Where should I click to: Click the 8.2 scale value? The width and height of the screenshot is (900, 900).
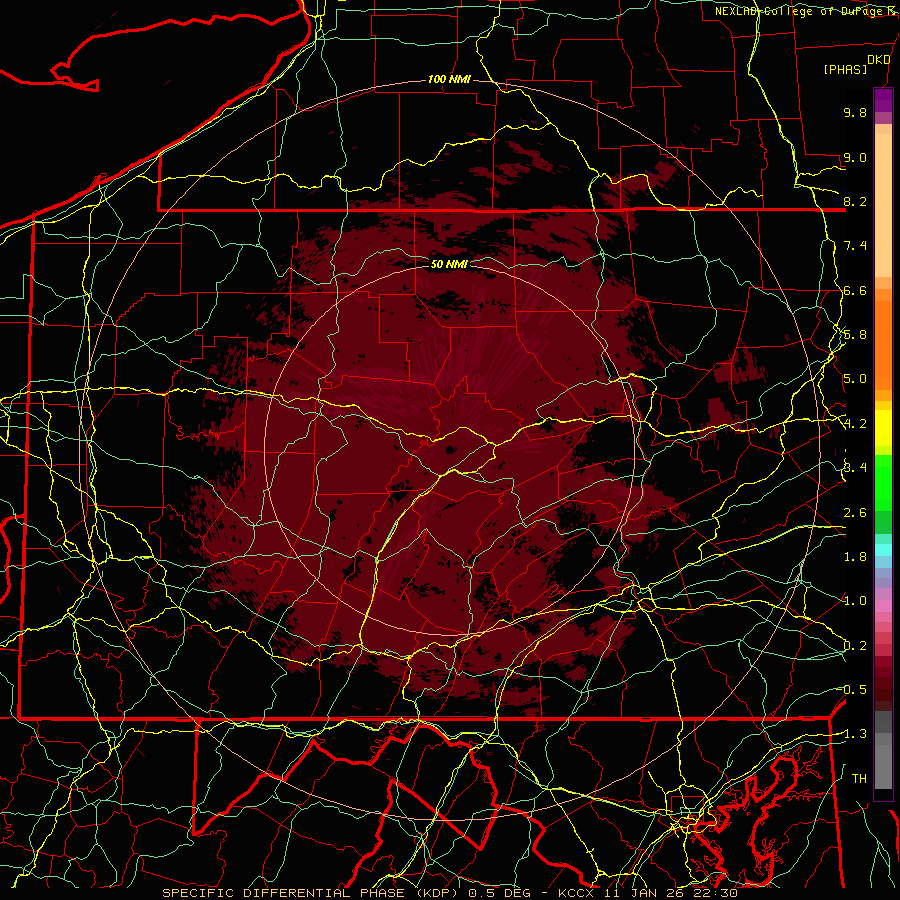[855, 201]
